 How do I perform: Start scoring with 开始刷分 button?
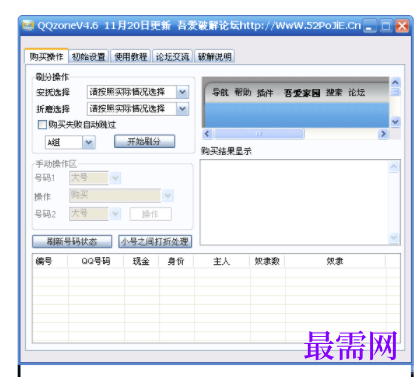coord(144,141)
